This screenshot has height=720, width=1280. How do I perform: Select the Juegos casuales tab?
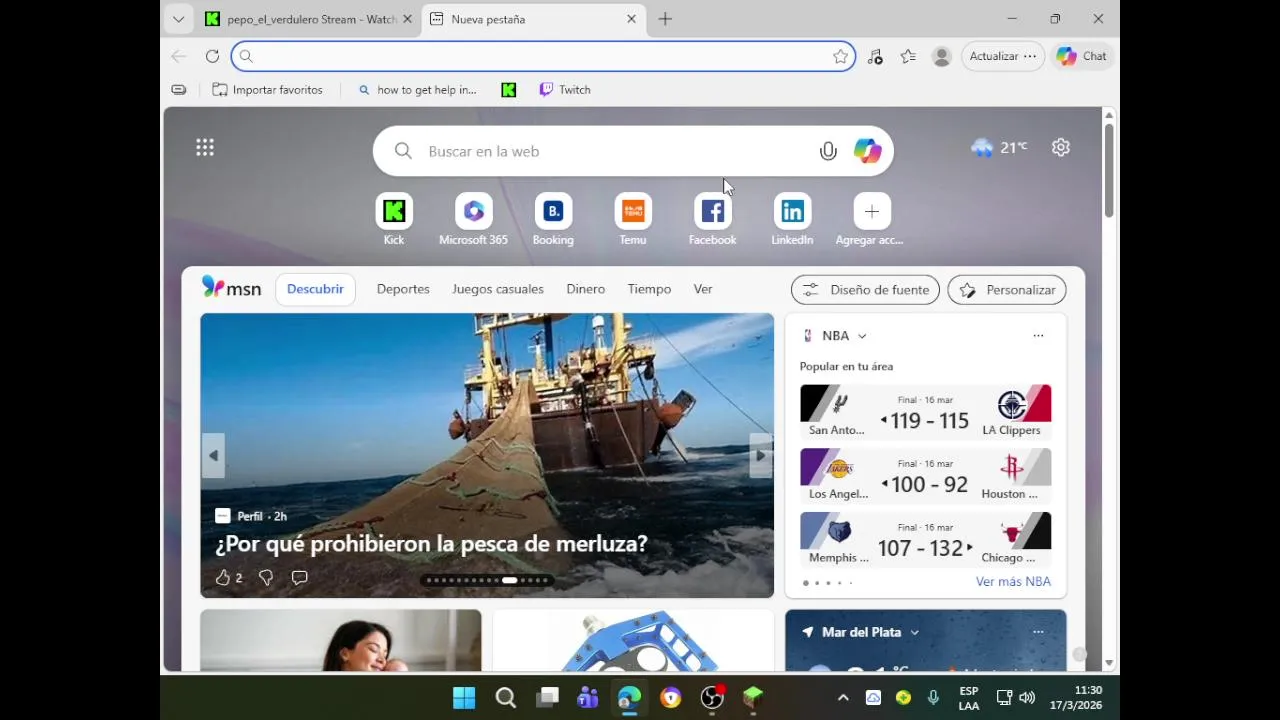coord(498,289)
